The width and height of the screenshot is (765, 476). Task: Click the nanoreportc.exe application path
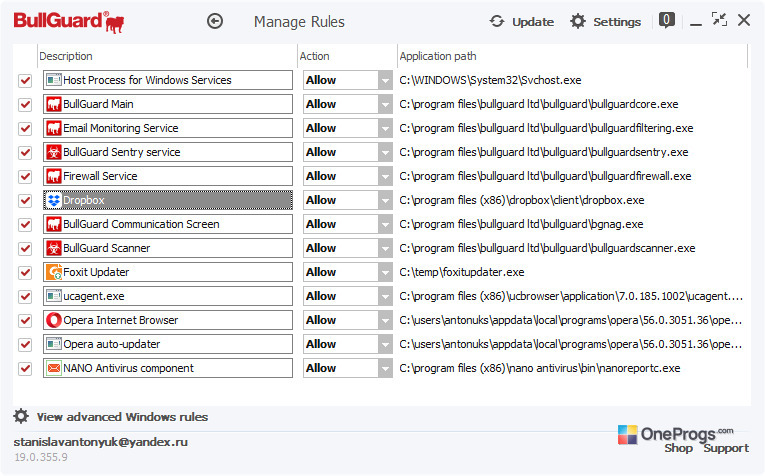pos(540,368)
